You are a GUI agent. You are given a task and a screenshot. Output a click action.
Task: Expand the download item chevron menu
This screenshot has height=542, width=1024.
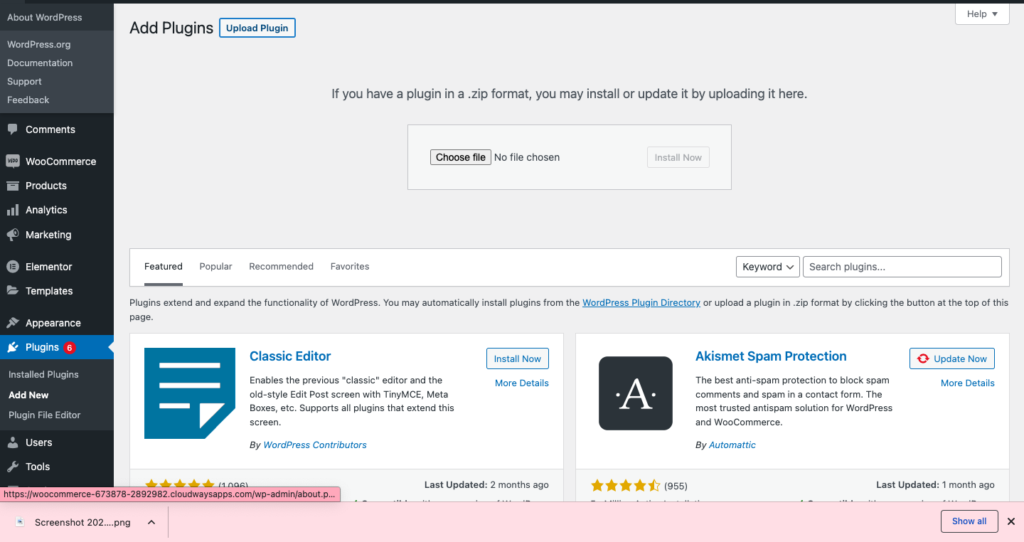[x=152, y=522]
